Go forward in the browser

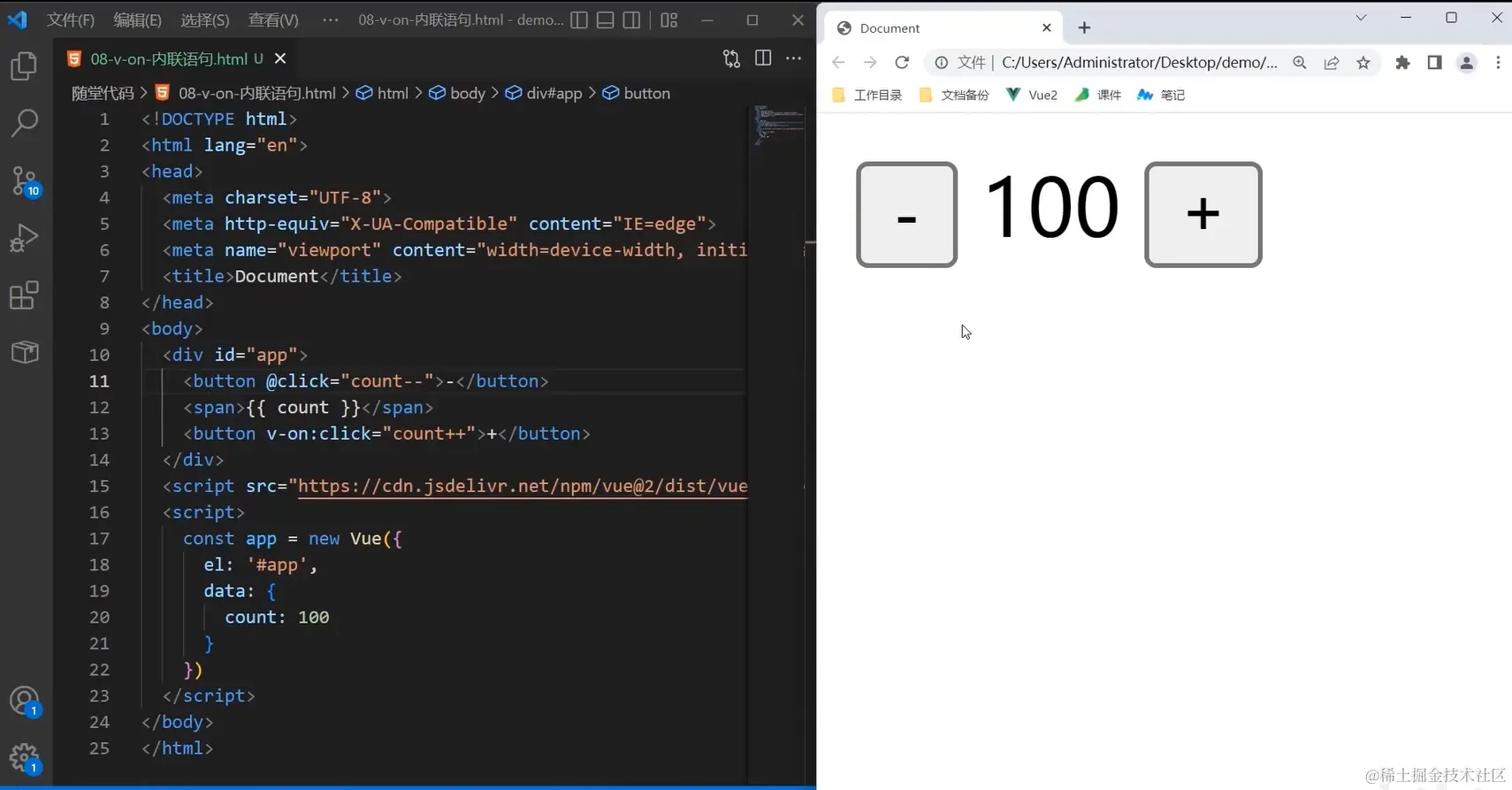(x=870, y=62)
